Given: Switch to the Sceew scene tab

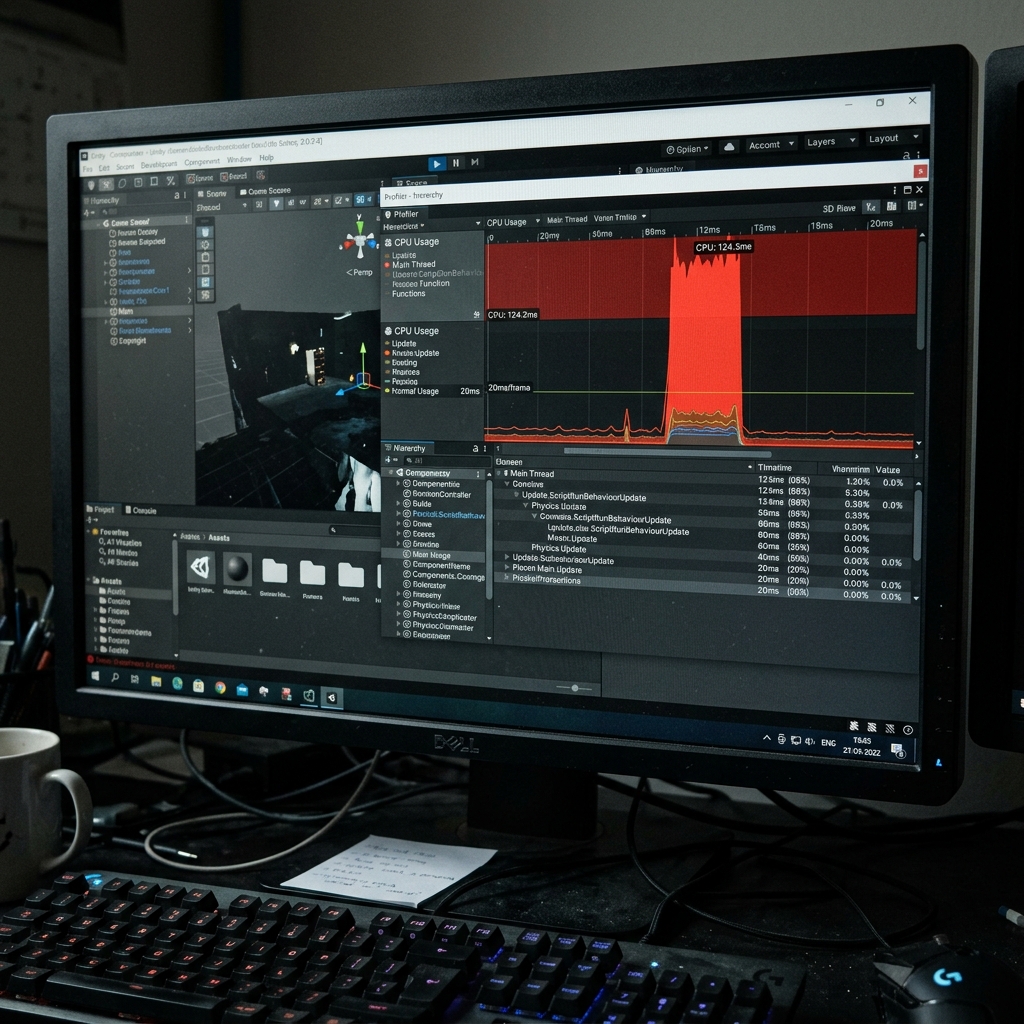Looking at the screenshot, I should point(214,194).
